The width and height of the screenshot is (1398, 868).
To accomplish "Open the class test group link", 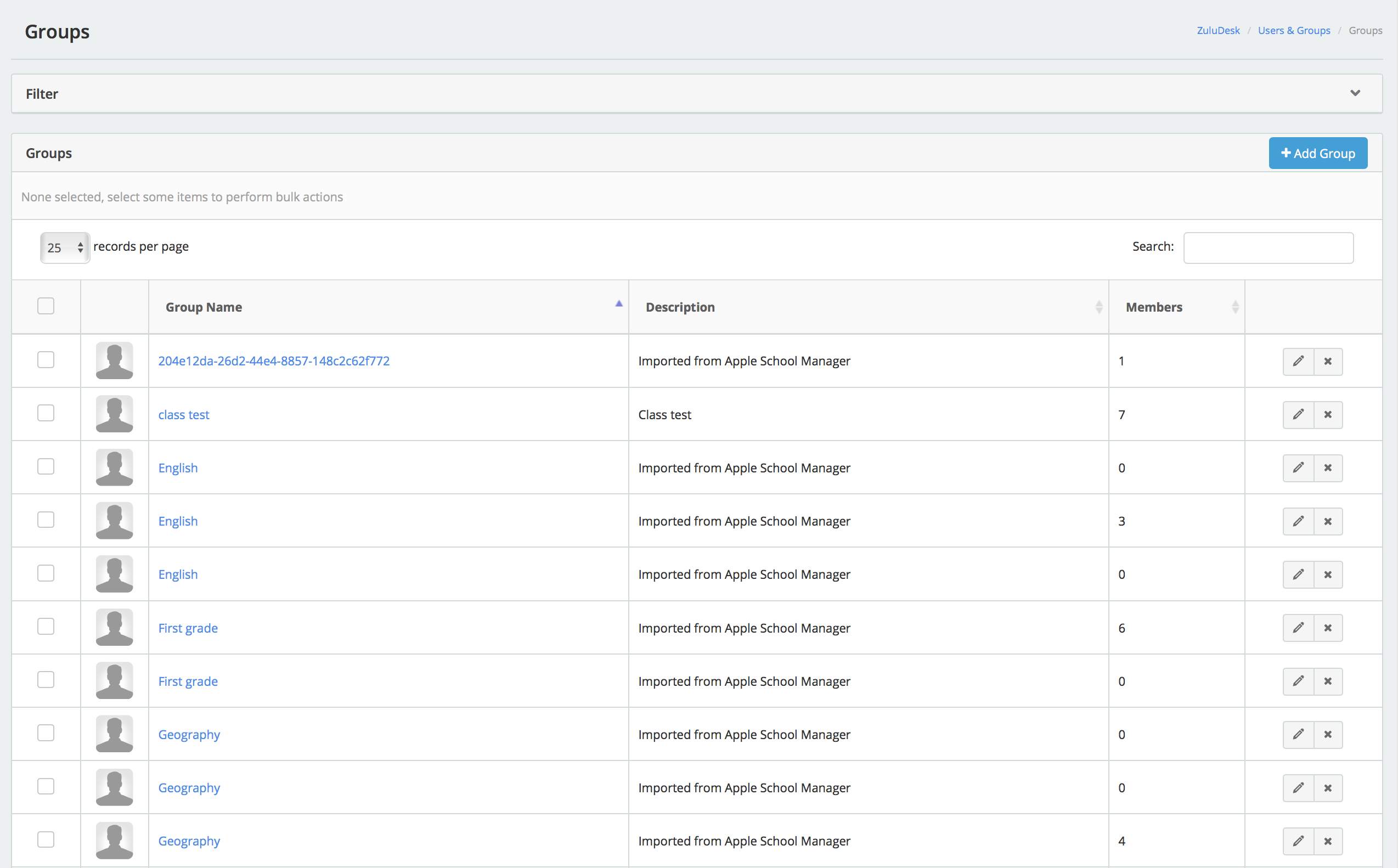I will tap(184, 414).
